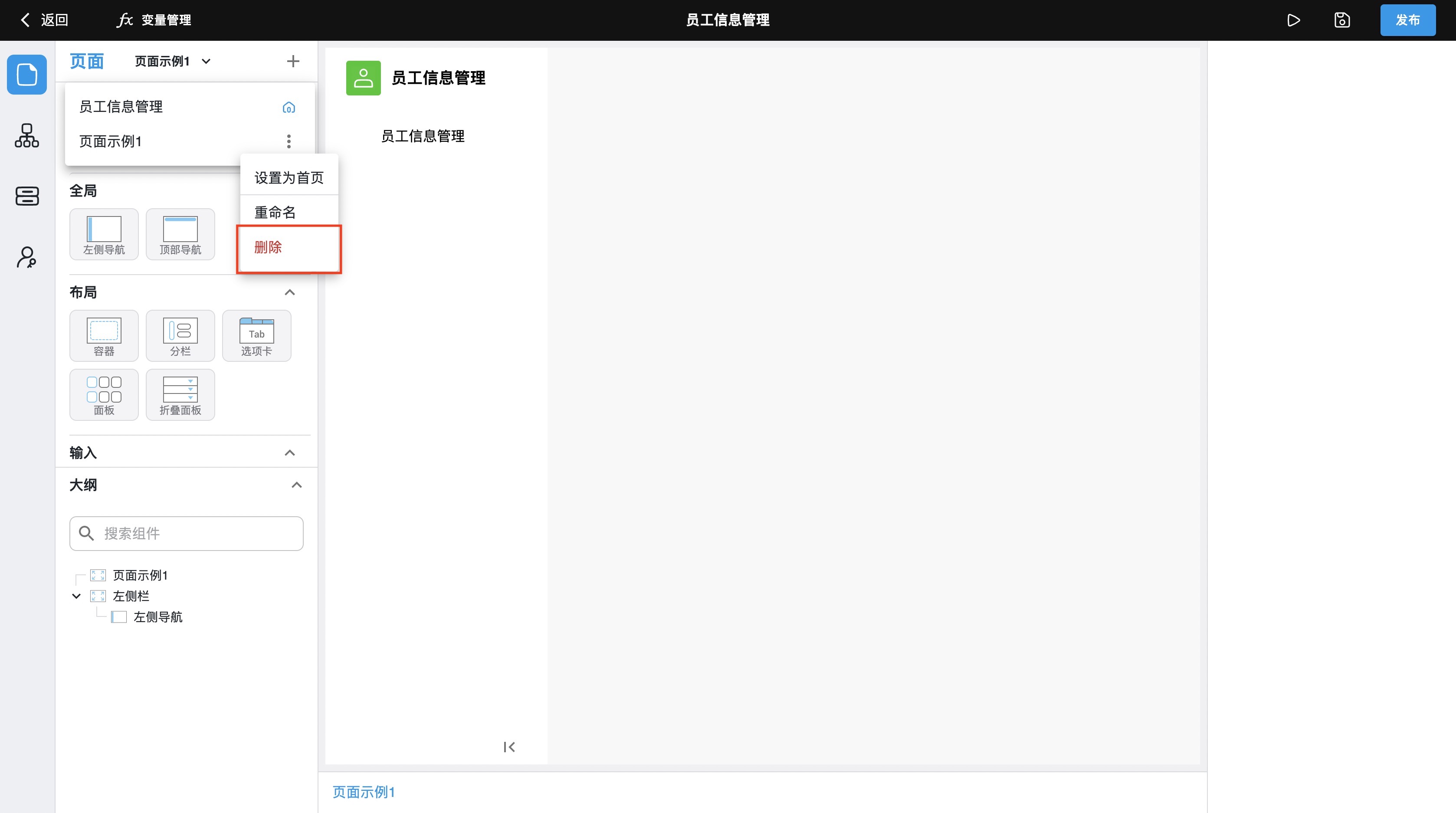Image resolution: width=1456 pixels, height=813 pixels.
Task: Select the 面板 layout component
Action: 104,395
